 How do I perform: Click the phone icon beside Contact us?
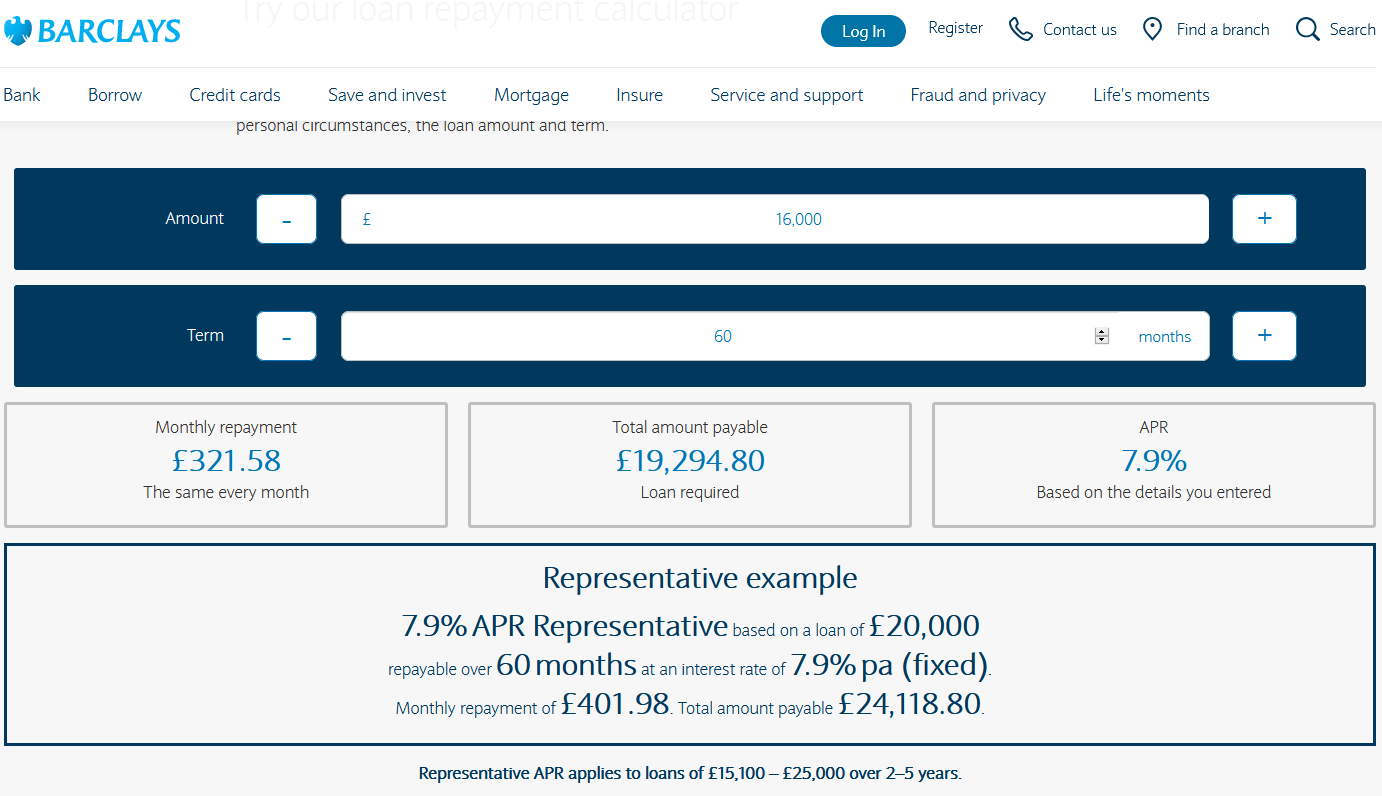click(1020, 29)
